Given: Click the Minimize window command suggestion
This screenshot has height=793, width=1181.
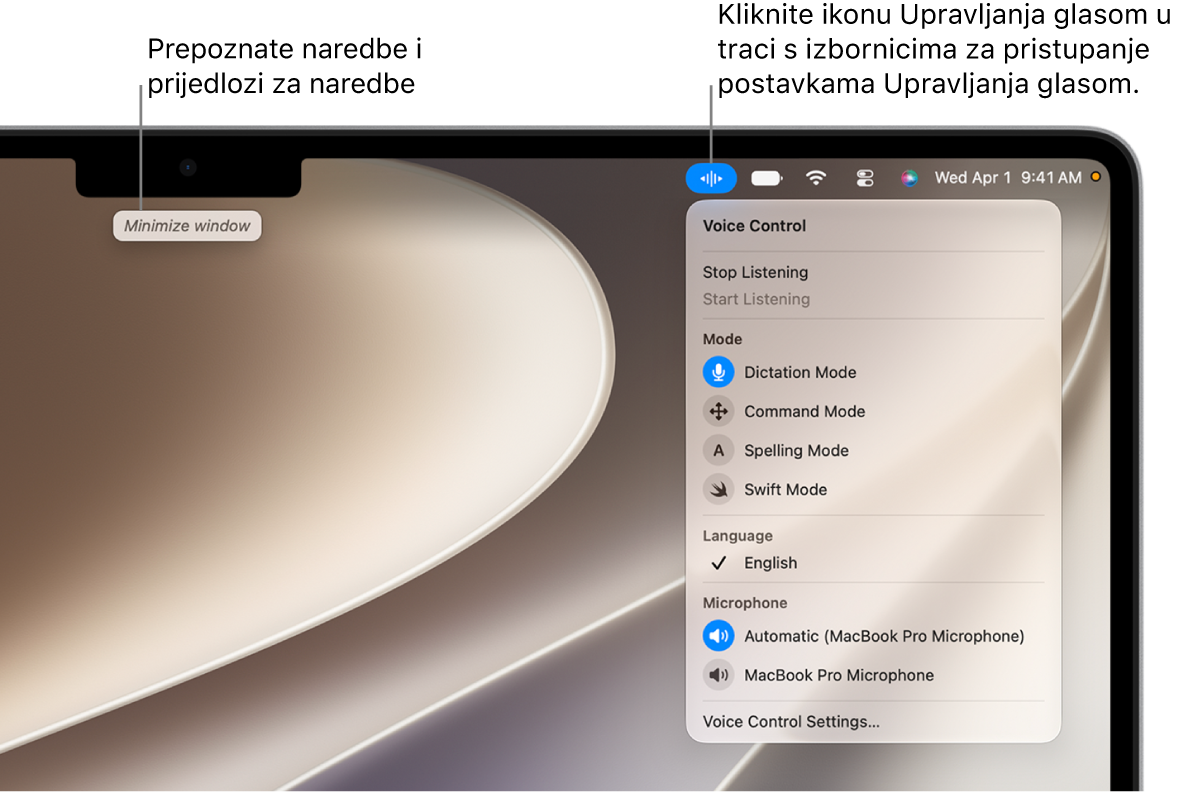Looking at the screenshot, I should pyautogui.click(x=188, y=226).
